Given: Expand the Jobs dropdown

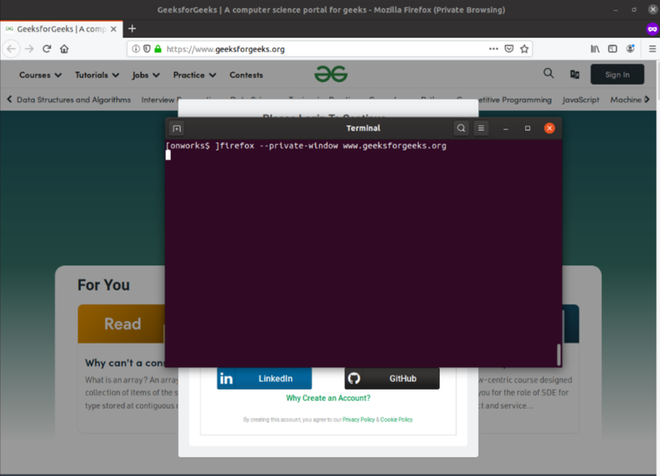Looking at the screenshot, I should (146, 75).
